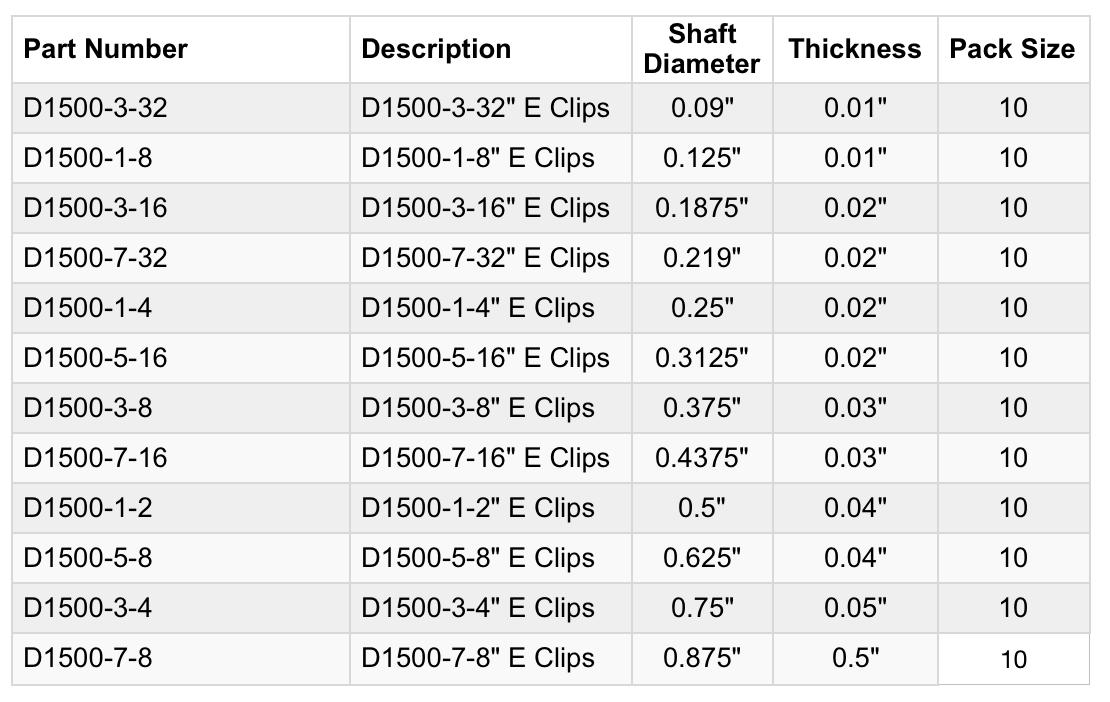Click the D1500-3-8" E Clips description

click(x=478, y=408)
